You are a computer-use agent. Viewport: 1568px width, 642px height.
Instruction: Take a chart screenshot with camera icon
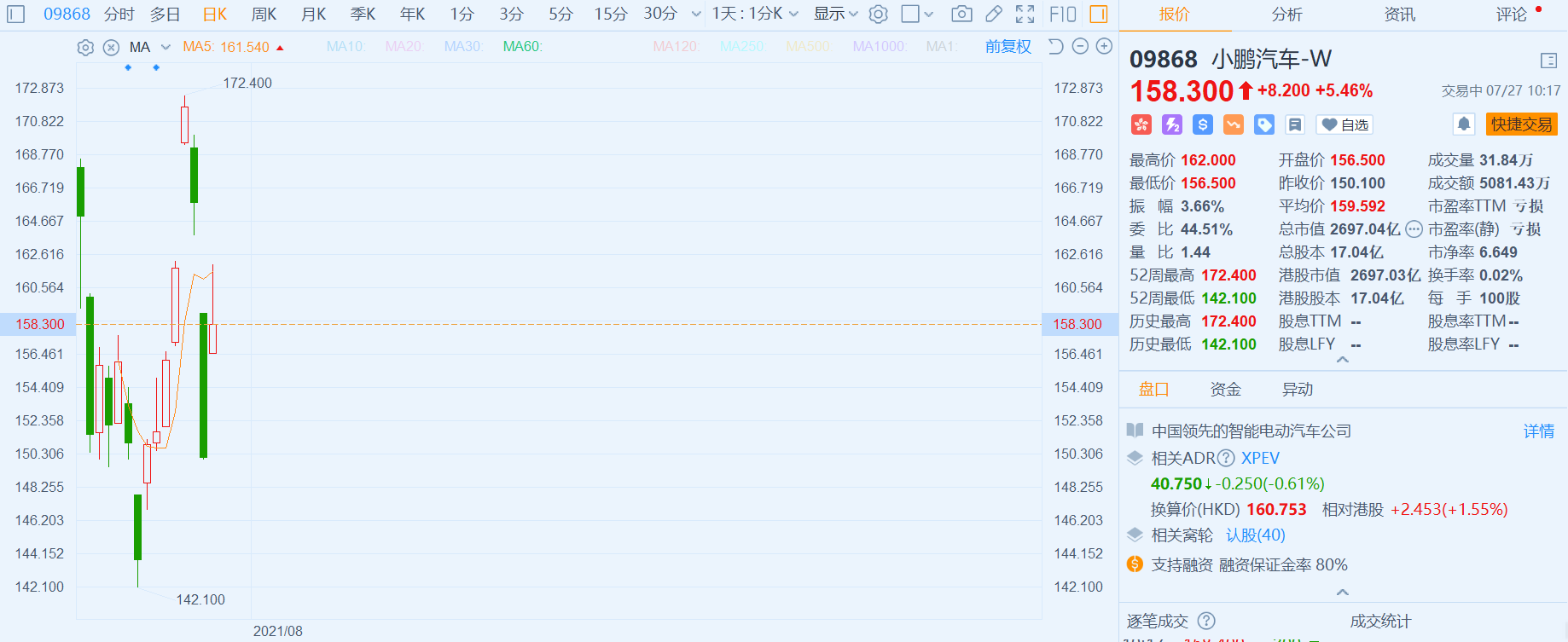[x=961, y=14]
